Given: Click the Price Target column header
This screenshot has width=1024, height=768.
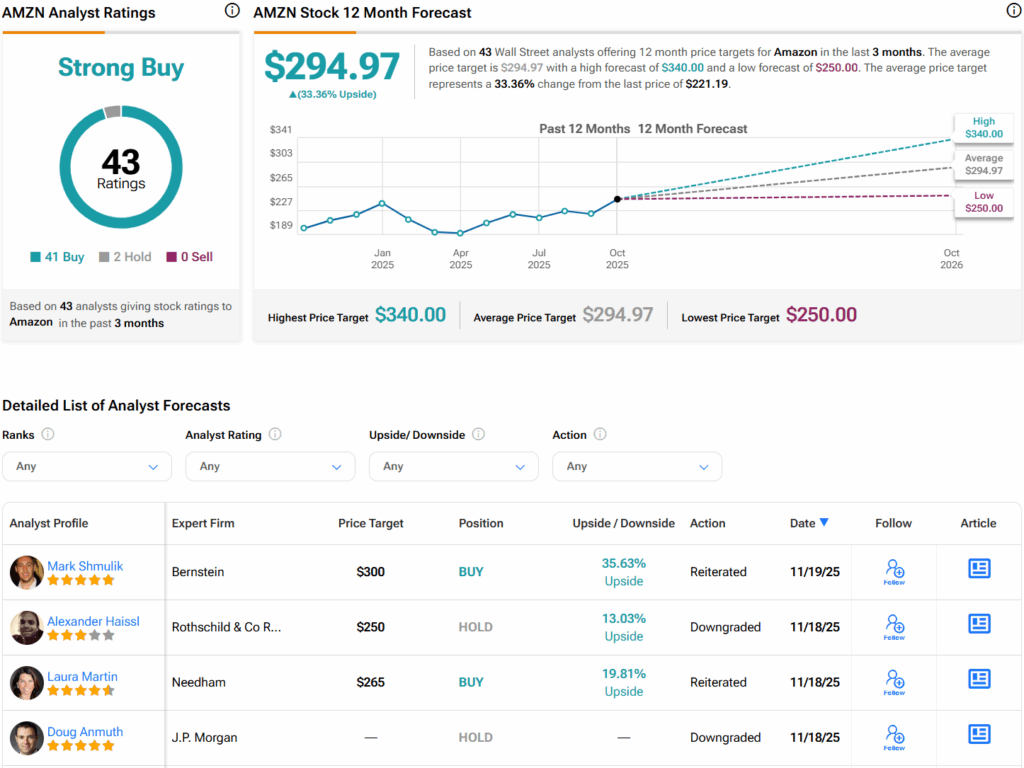Looking at the screenshot, I should (371, 523).
